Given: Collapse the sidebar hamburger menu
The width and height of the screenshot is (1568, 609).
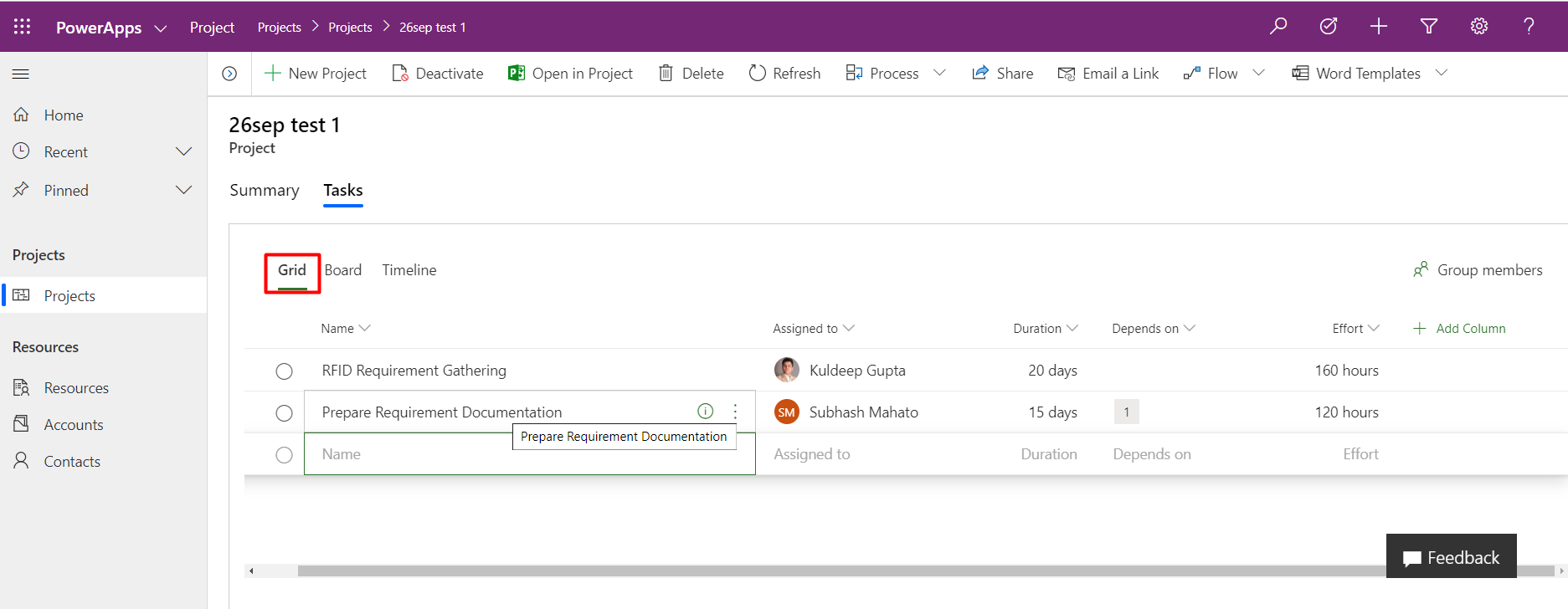Looking at the screenshot, I should [x=21, y=74].
